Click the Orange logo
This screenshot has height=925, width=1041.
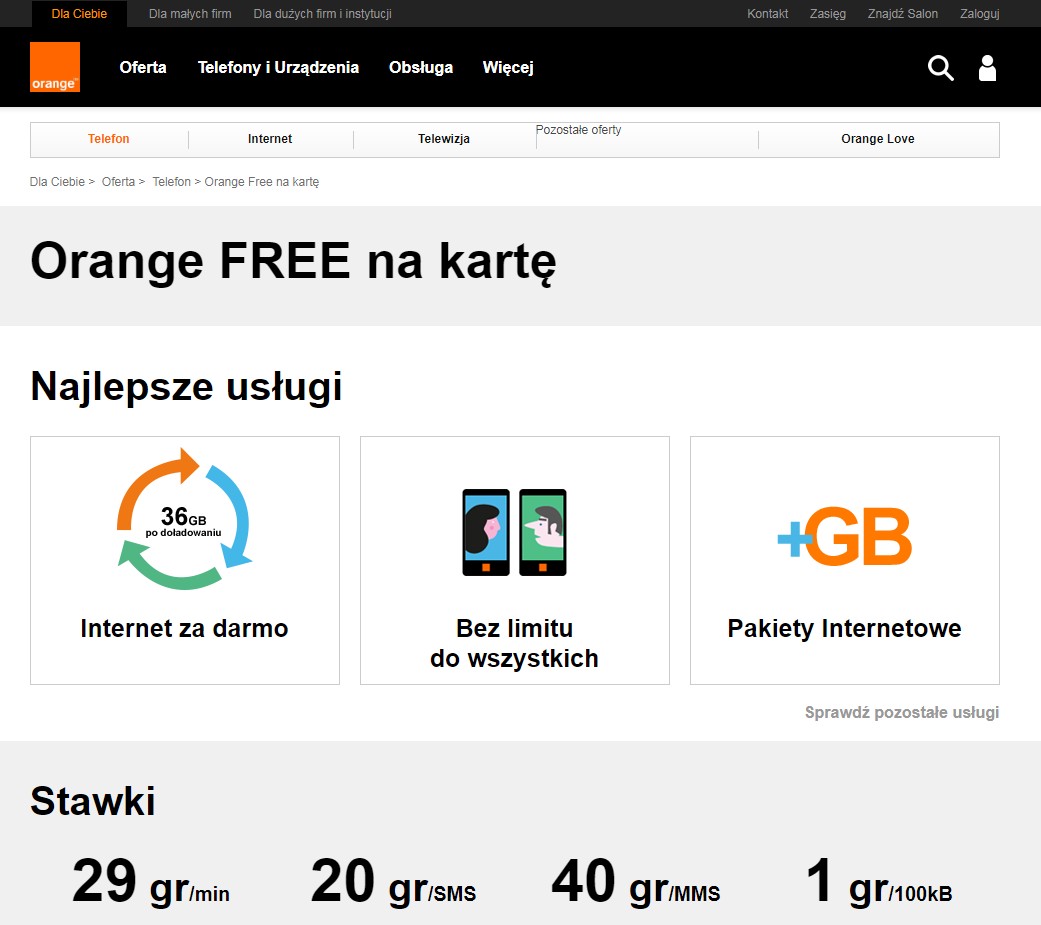[x=55, y=67]
